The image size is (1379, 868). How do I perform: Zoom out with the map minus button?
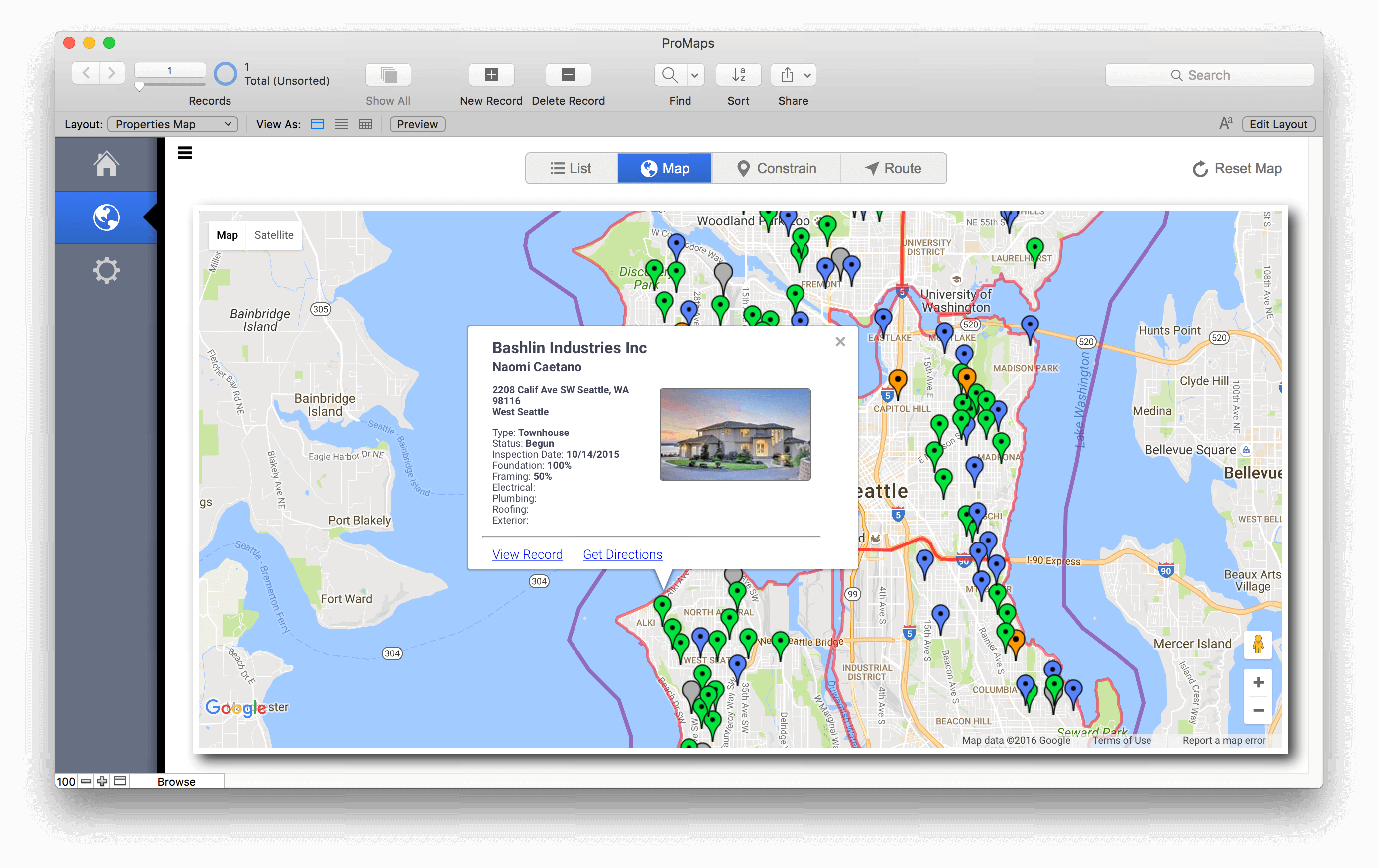[1258, 710]
